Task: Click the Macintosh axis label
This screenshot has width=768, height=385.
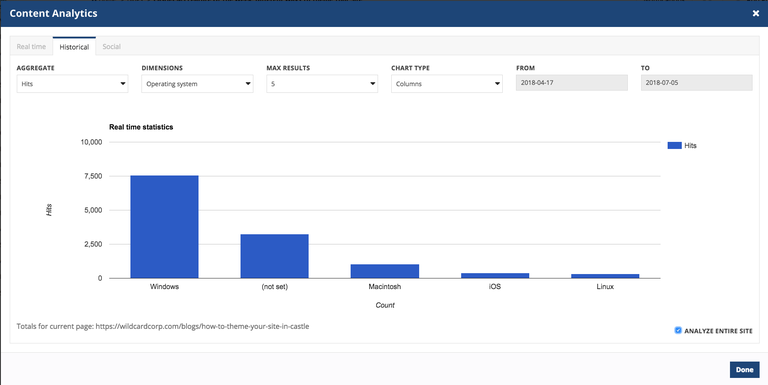Action: [x=384, y=287]
